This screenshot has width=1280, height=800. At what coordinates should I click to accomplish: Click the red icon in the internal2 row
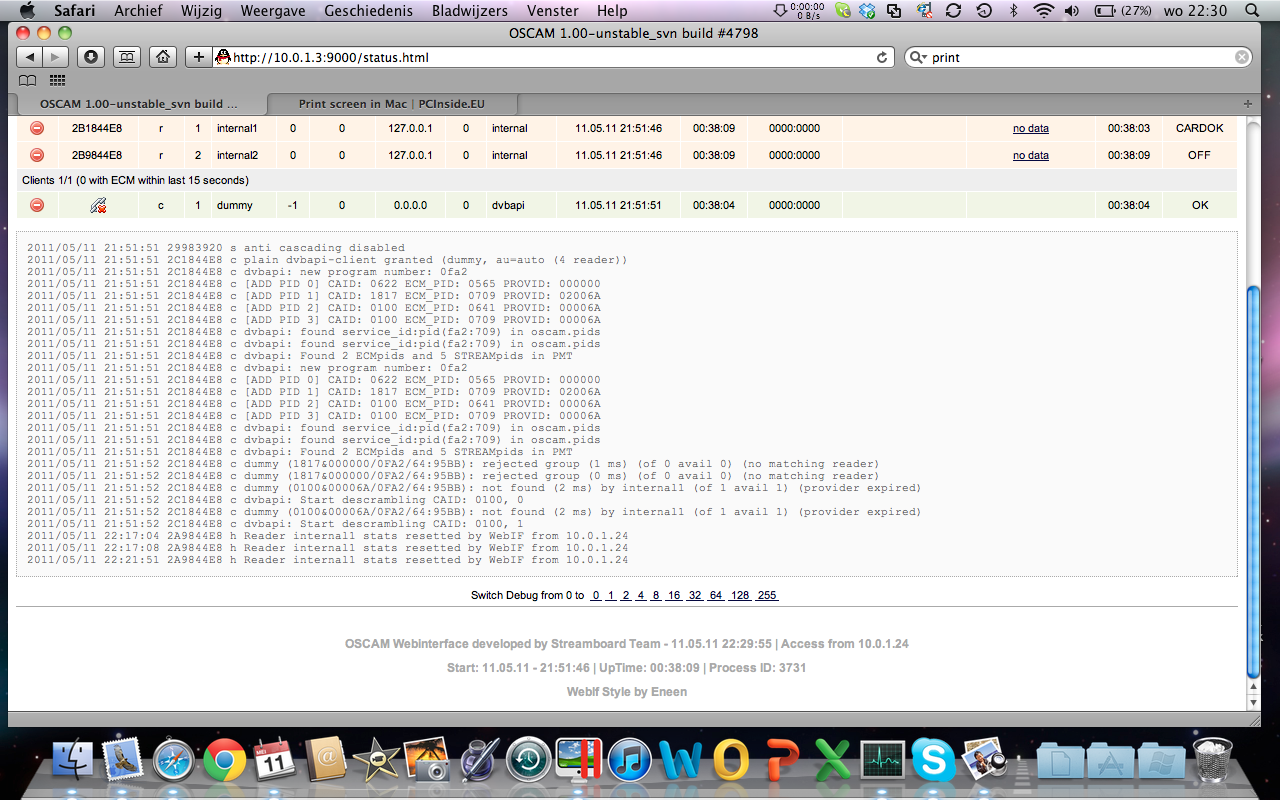(x=37, y=155)
